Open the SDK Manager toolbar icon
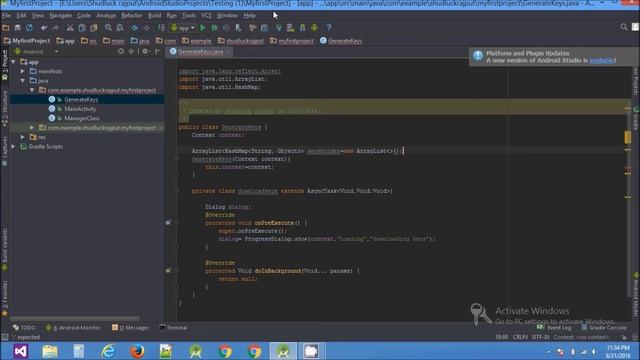The image size is (640, 360). click(x=302, y=28)
